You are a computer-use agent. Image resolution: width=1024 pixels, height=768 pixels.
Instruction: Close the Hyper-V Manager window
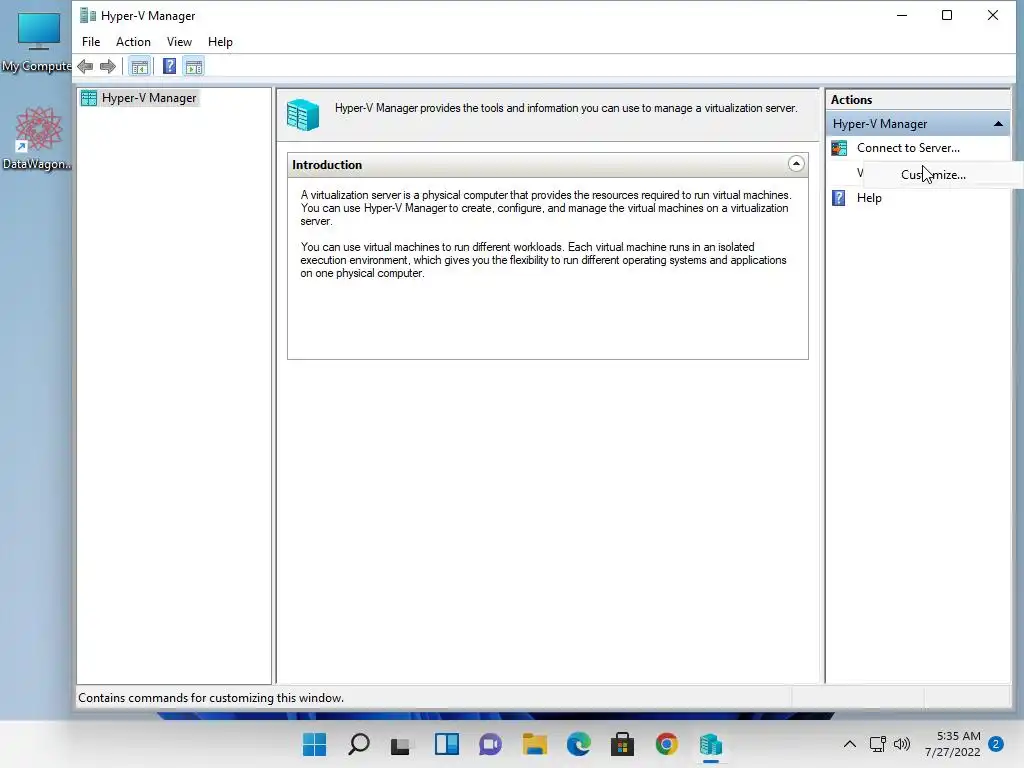993,15
